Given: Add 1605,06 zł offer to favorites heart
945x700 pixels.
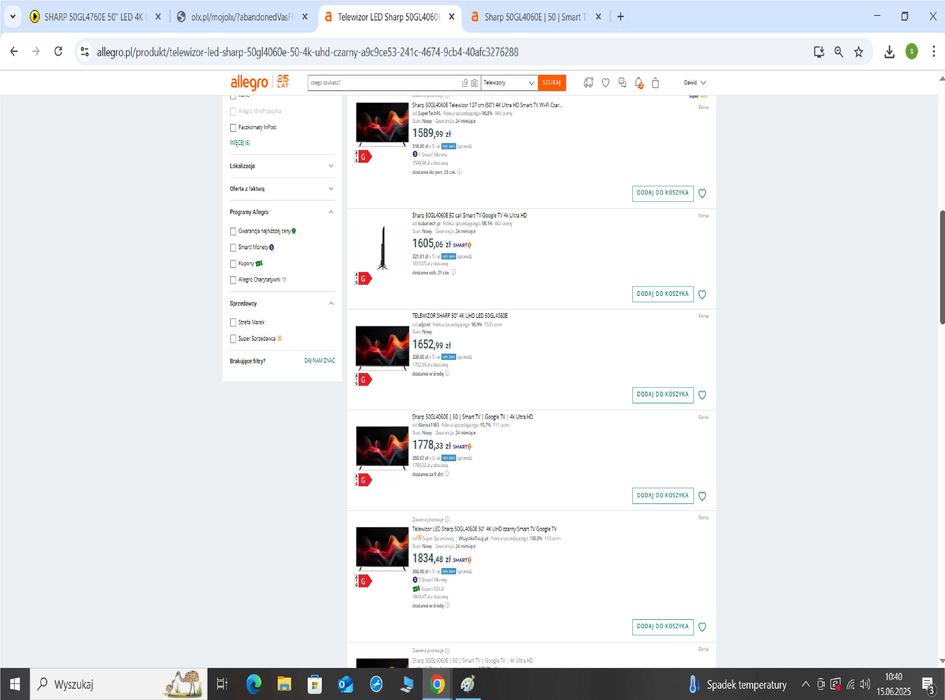Looking at the screenshot, I should pyautogui.click(x=702, y=294).
